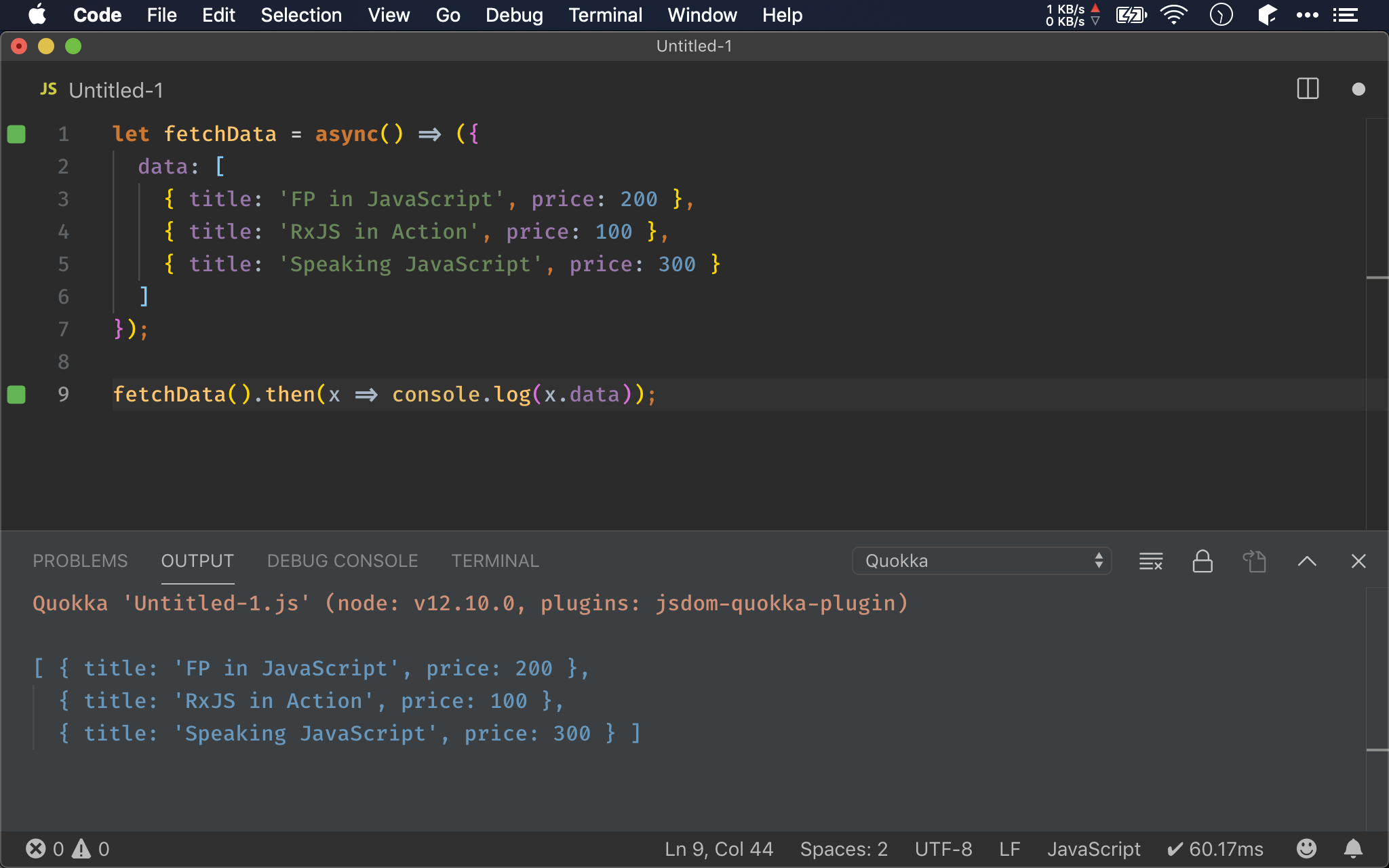
Task: Click the Quokka green indicator on line 9
Action: click(x=16, y=395)
